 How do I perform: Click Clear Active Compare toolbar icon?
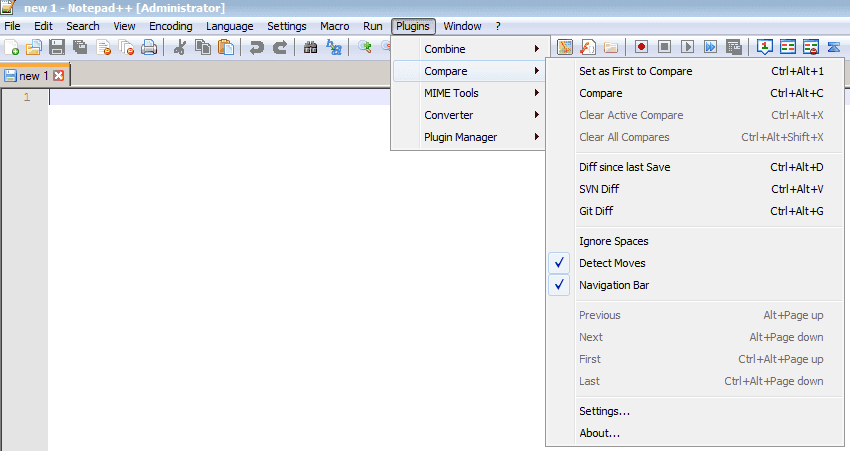point(811,47)
